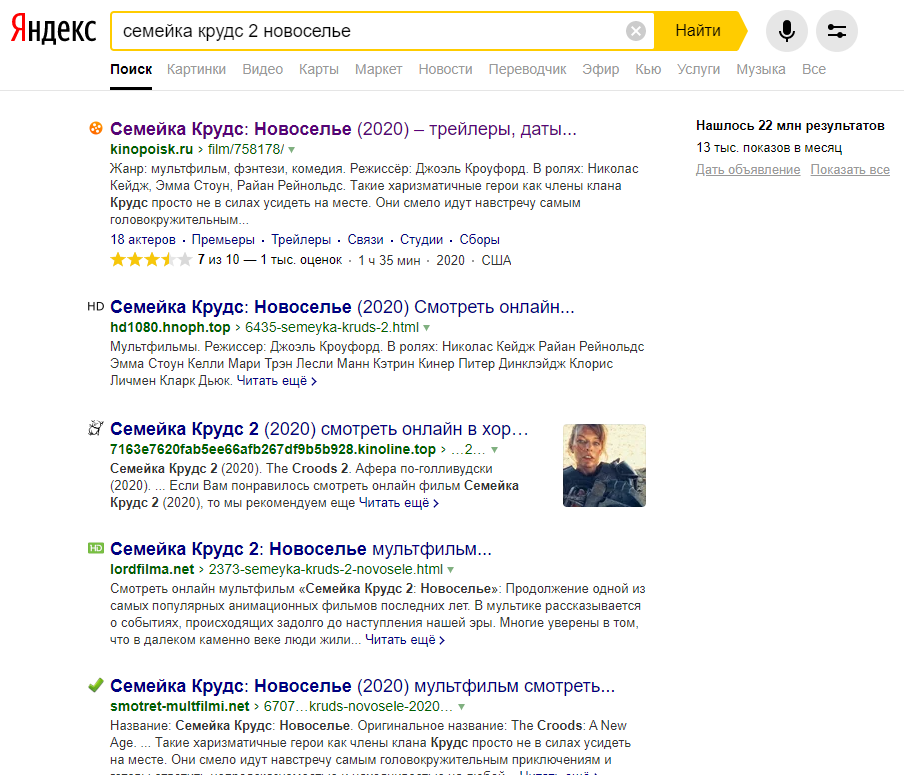The width and height of the screenshot is (904, 775).
Task: Open the Связи sitelink
Action: pos(365,239)
